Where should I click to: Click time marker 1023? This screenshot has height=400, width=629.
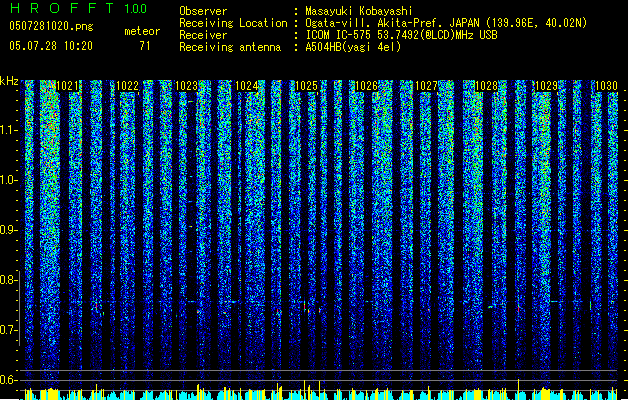click(x=187, y=86)
